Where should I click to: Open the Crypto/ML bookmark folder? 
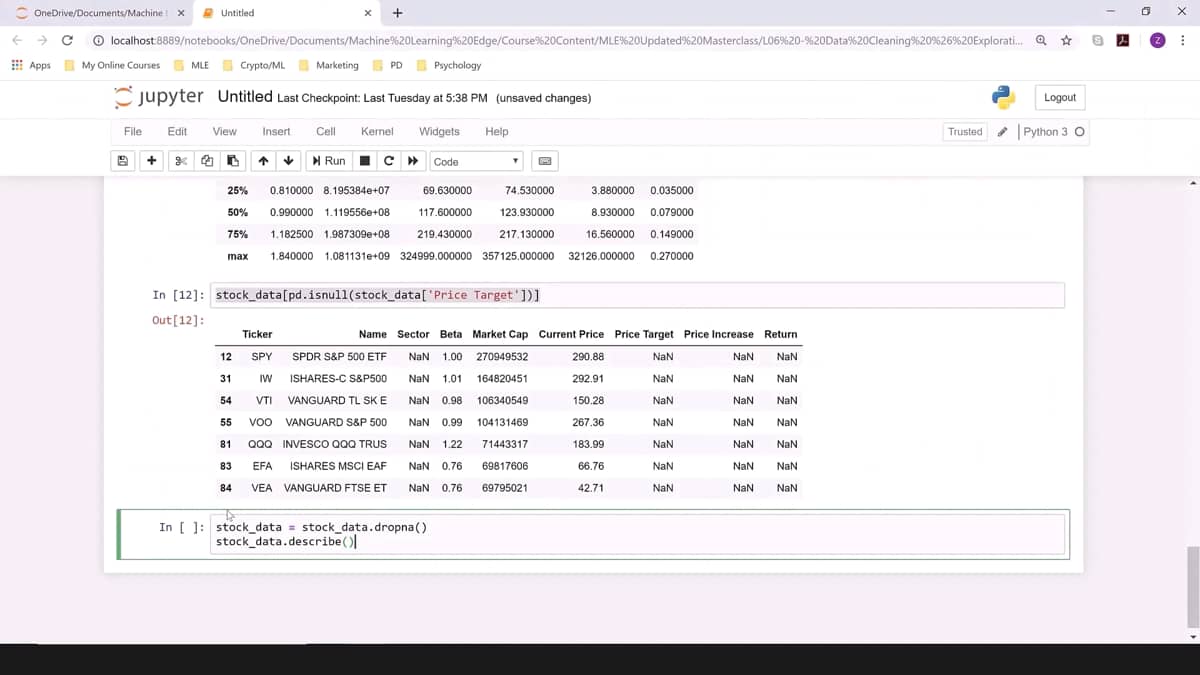coord(253,65)
